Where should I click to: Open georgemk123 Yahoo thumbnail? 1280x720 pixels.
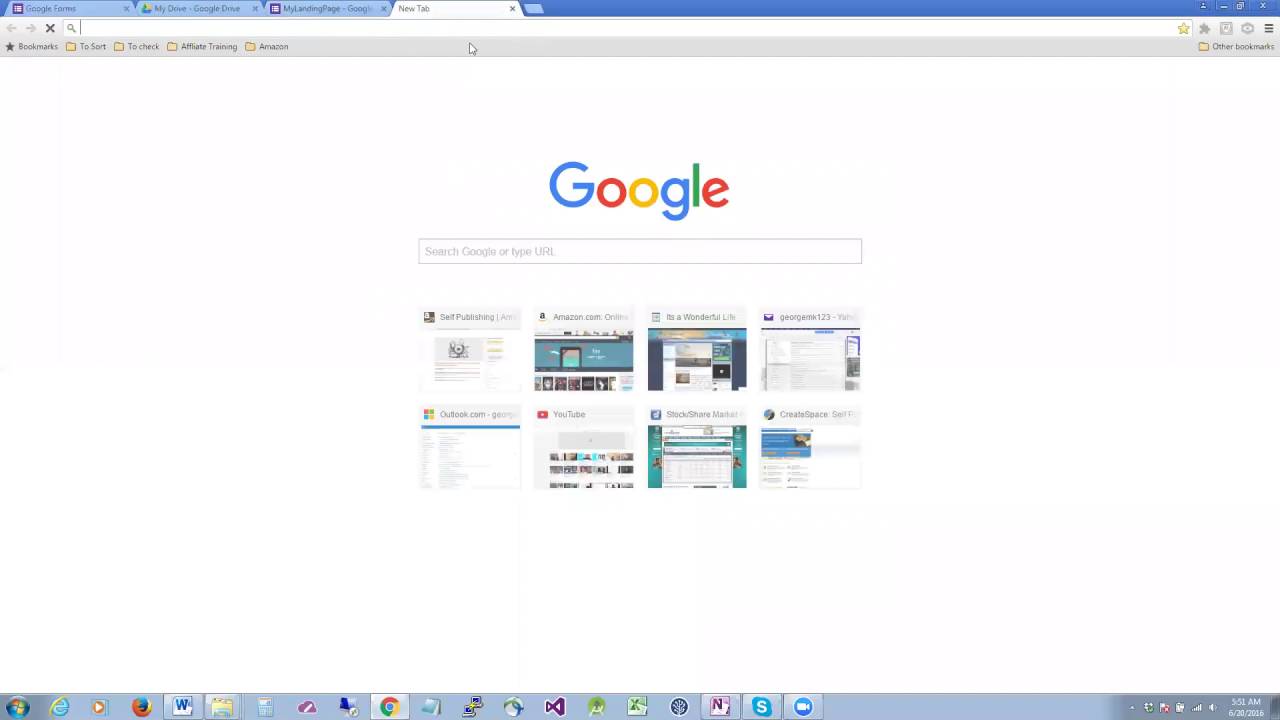(810, 350)
